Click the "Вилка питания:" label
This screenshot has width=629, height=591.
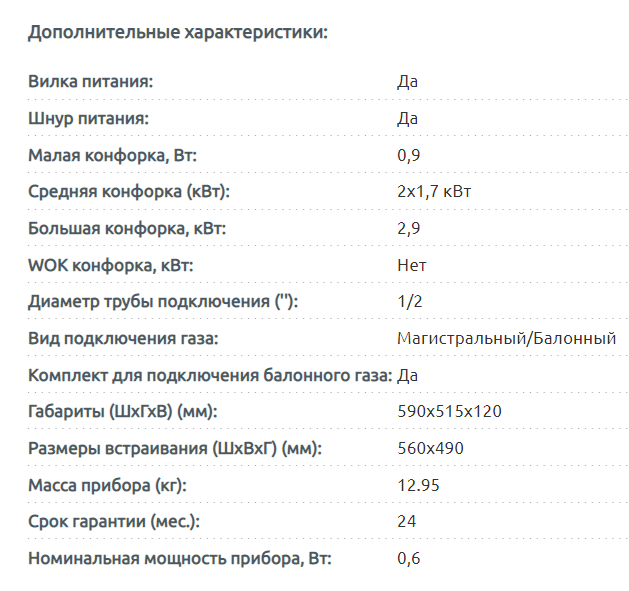(x=90, y=81)
